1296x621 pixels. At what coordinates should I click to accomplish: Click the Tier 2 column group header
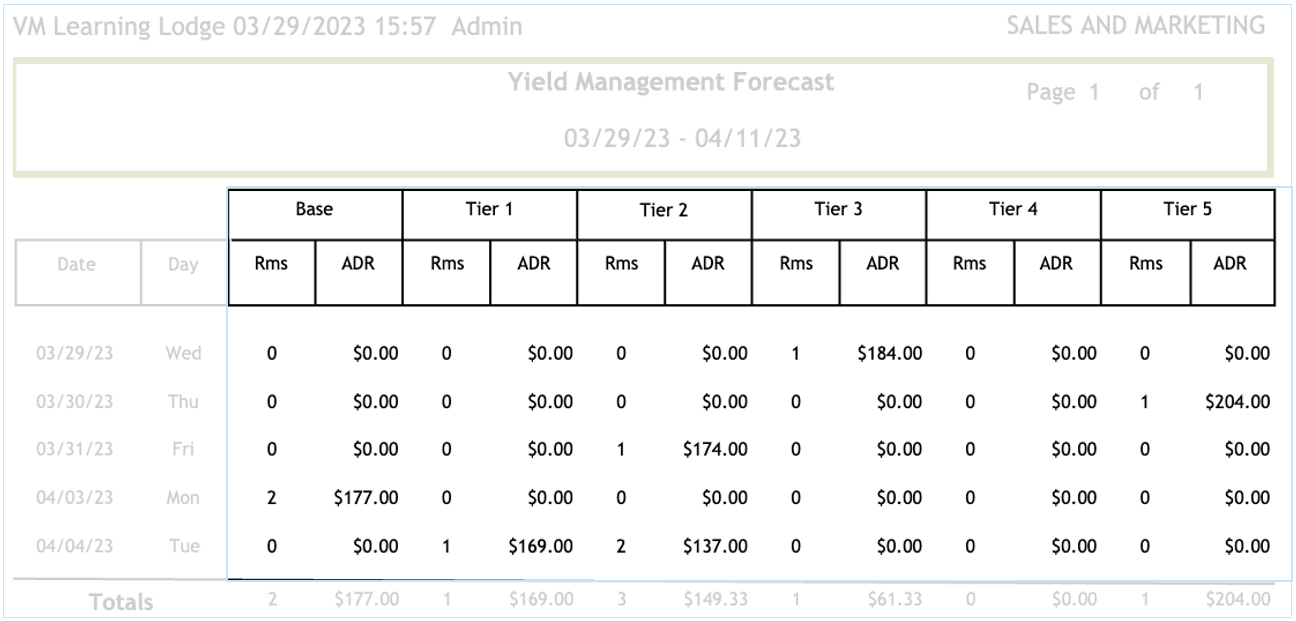coord(664,213)
